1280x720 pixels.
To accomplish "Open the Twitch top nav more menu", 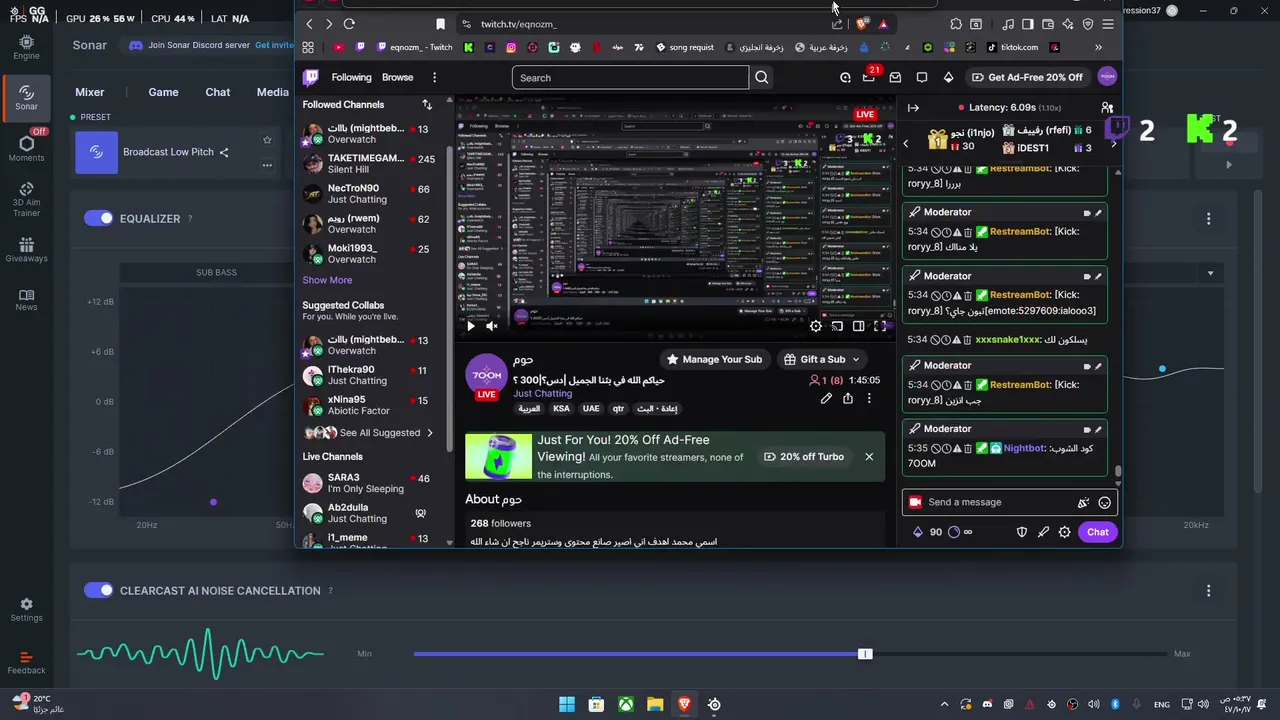I will [x=434, y=77].
